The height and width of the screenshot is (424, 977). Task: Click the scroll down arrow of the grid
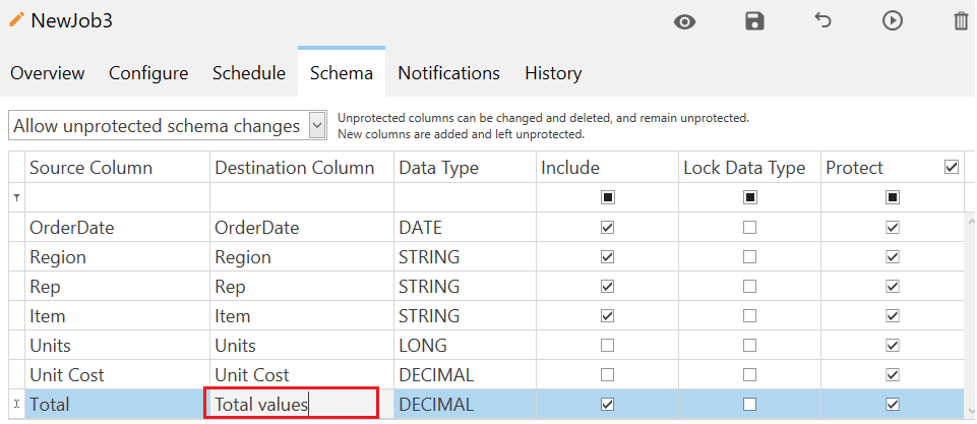pyautogui.click(x=970, y=410)
